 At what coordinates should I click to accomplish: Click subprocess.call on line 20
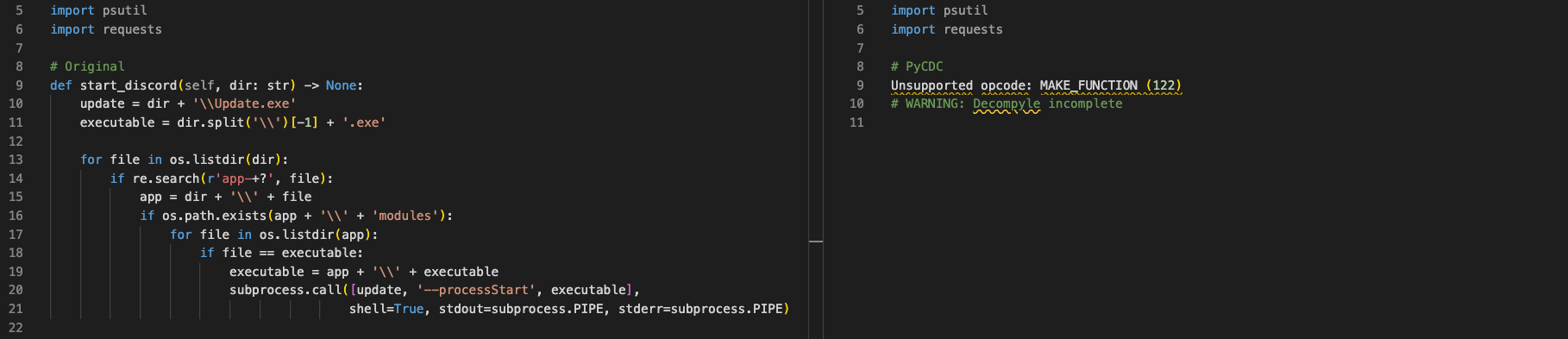tap(285, 290)
